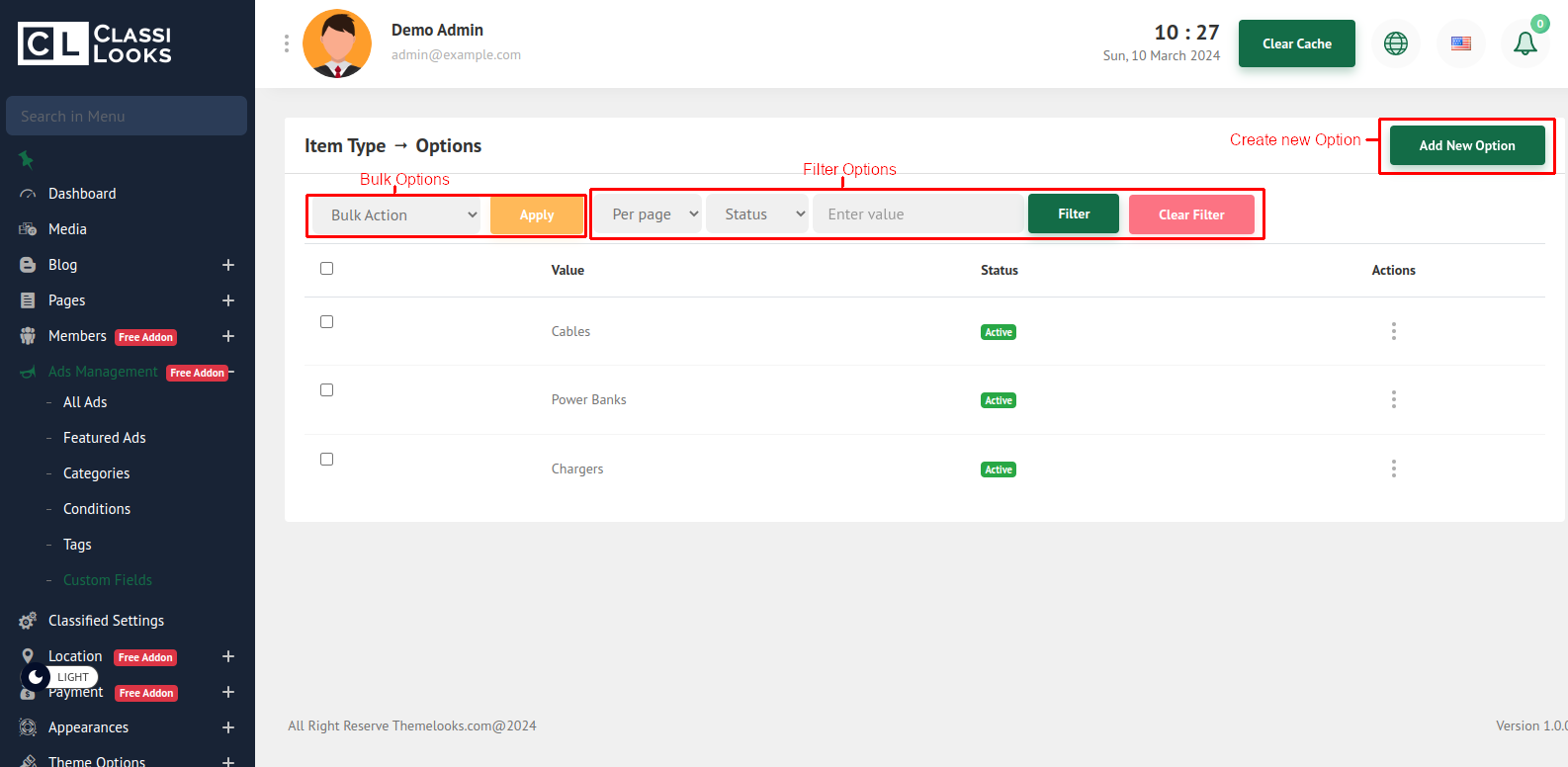
Task: Open the Status filter dropdown
Action: (757, 214)
